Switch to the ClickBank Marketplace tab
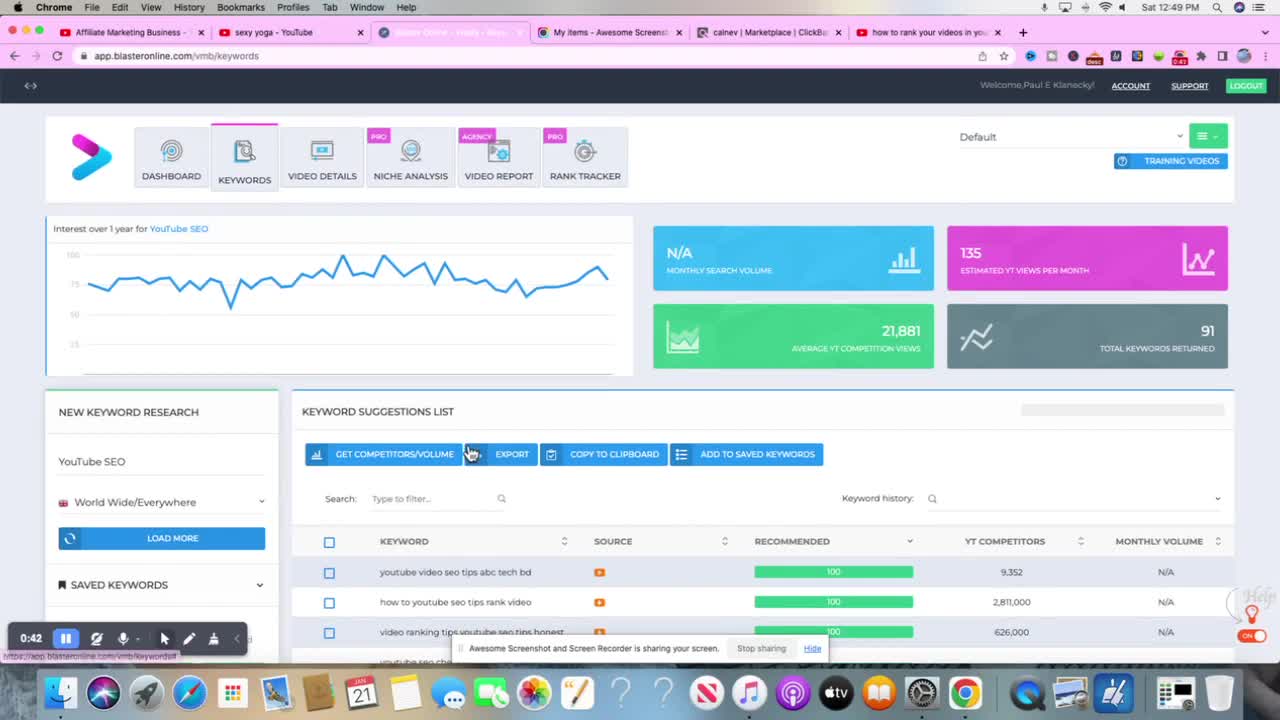This screenshot has width=1280, height=720. (769, 32)
